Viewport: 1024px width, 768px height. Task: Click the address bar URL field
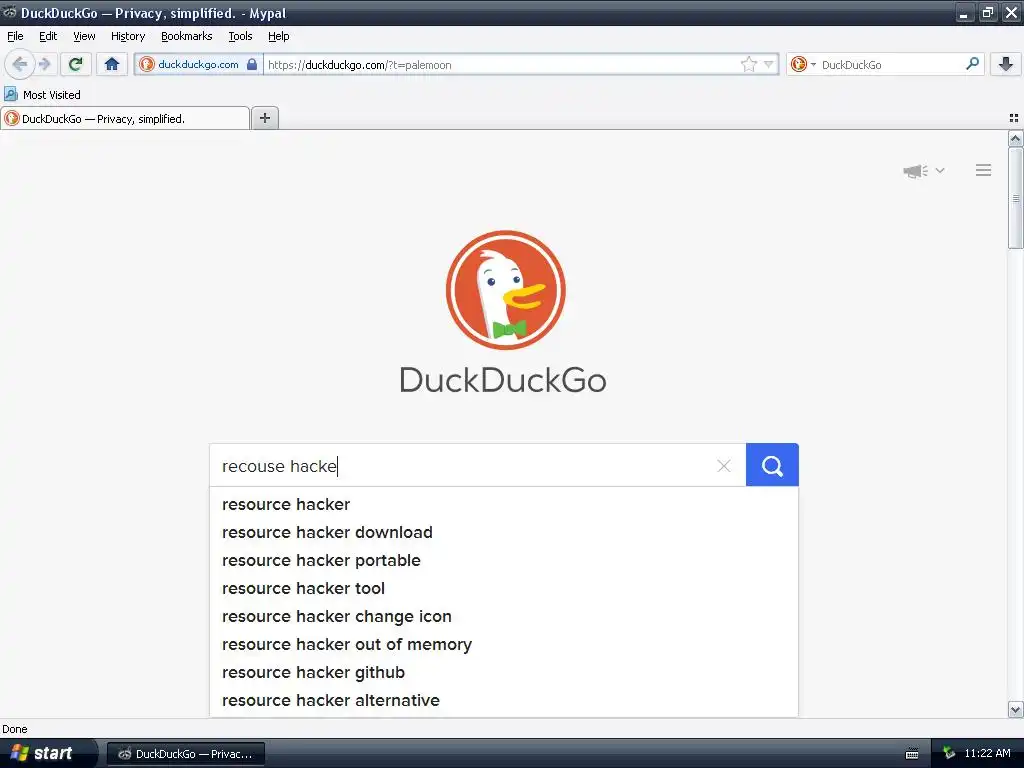pyautogui.click(x=502, y=64)
